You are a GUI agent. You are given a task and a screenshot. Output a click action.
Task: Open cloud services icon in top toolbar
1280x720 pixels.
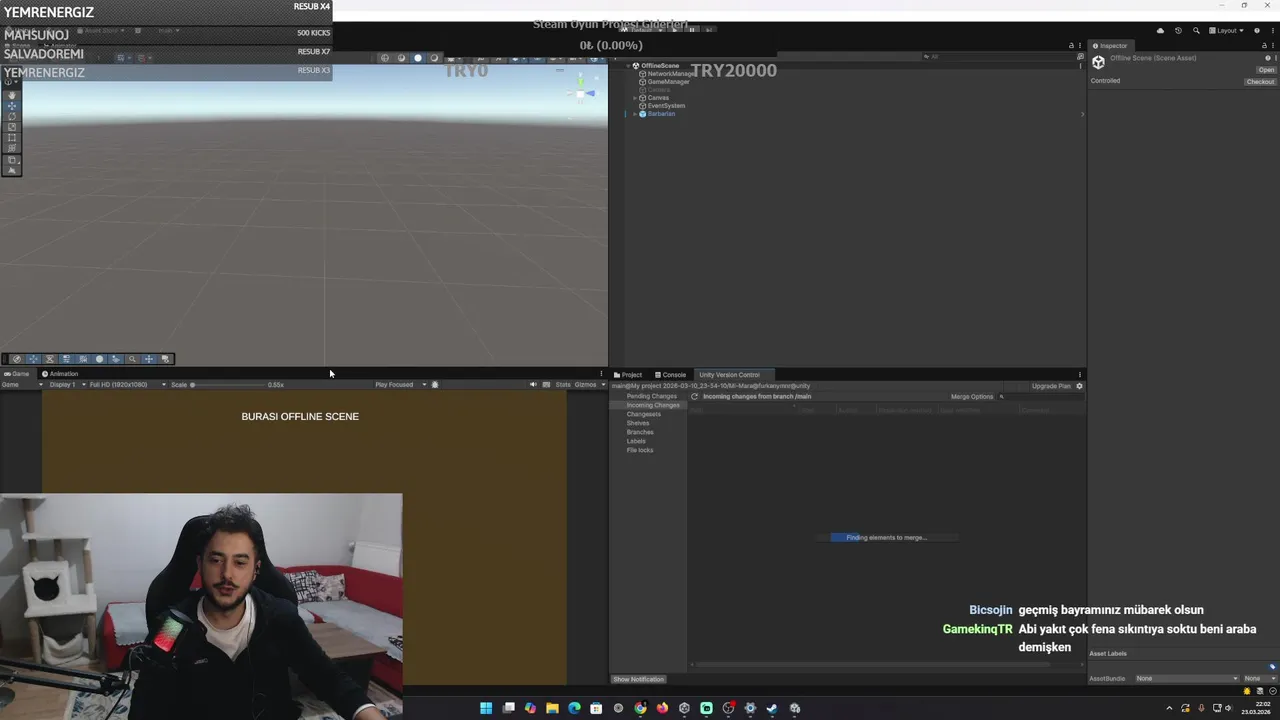tap(1160, 31)
